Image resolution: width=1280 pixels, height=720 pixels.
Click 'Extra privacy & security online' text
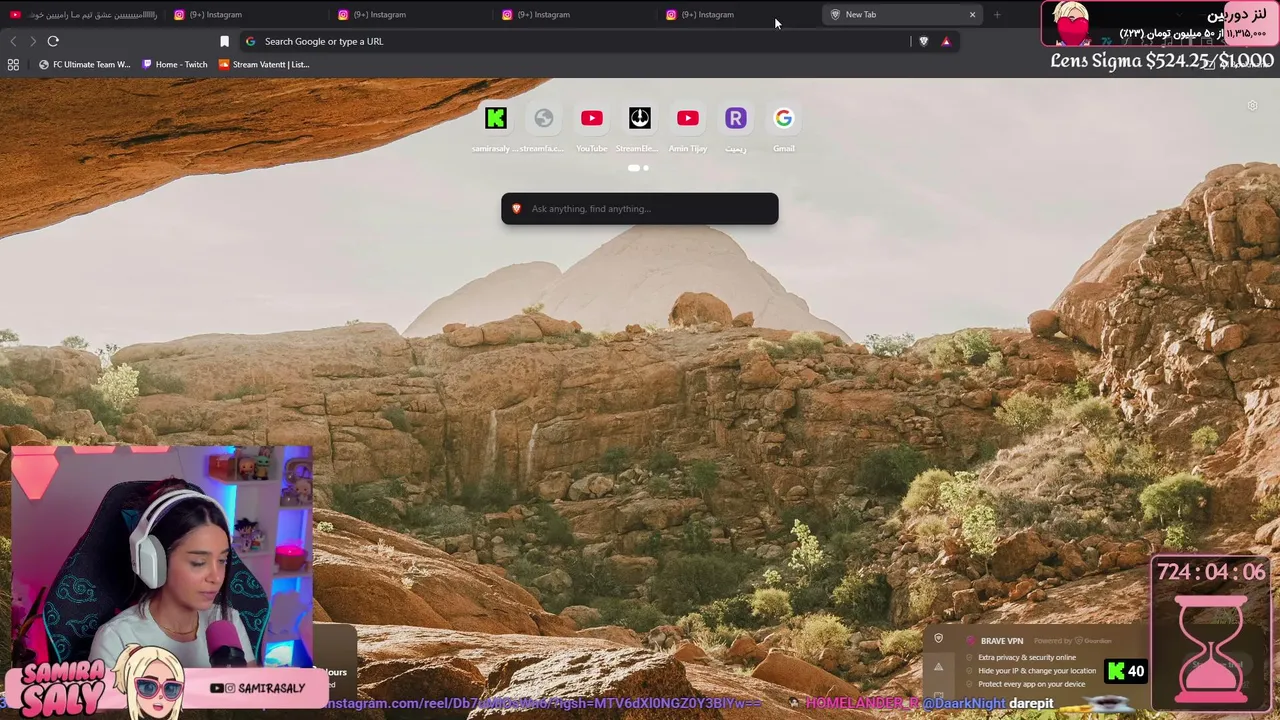tap(1027, 658)
